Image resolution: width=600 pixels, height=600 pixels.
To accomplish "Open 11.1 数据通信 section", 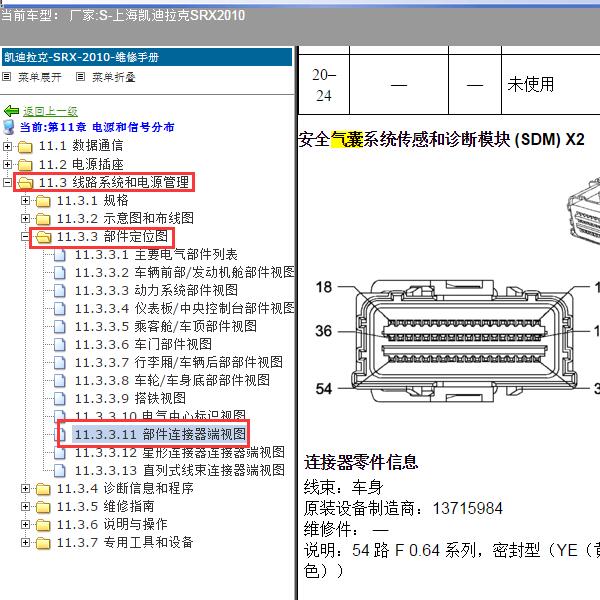I will (x=81, y=146).
